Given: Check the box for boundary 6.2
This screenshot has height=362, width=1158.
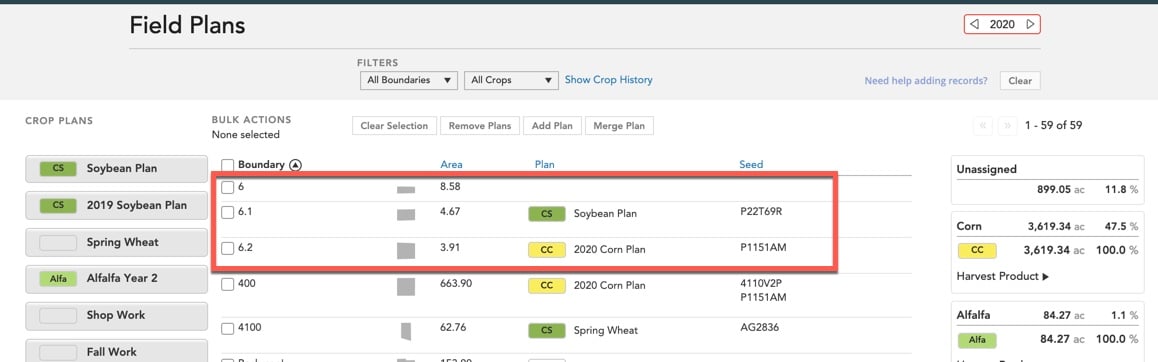Looking at the screenshot, I should click(228, 248).
